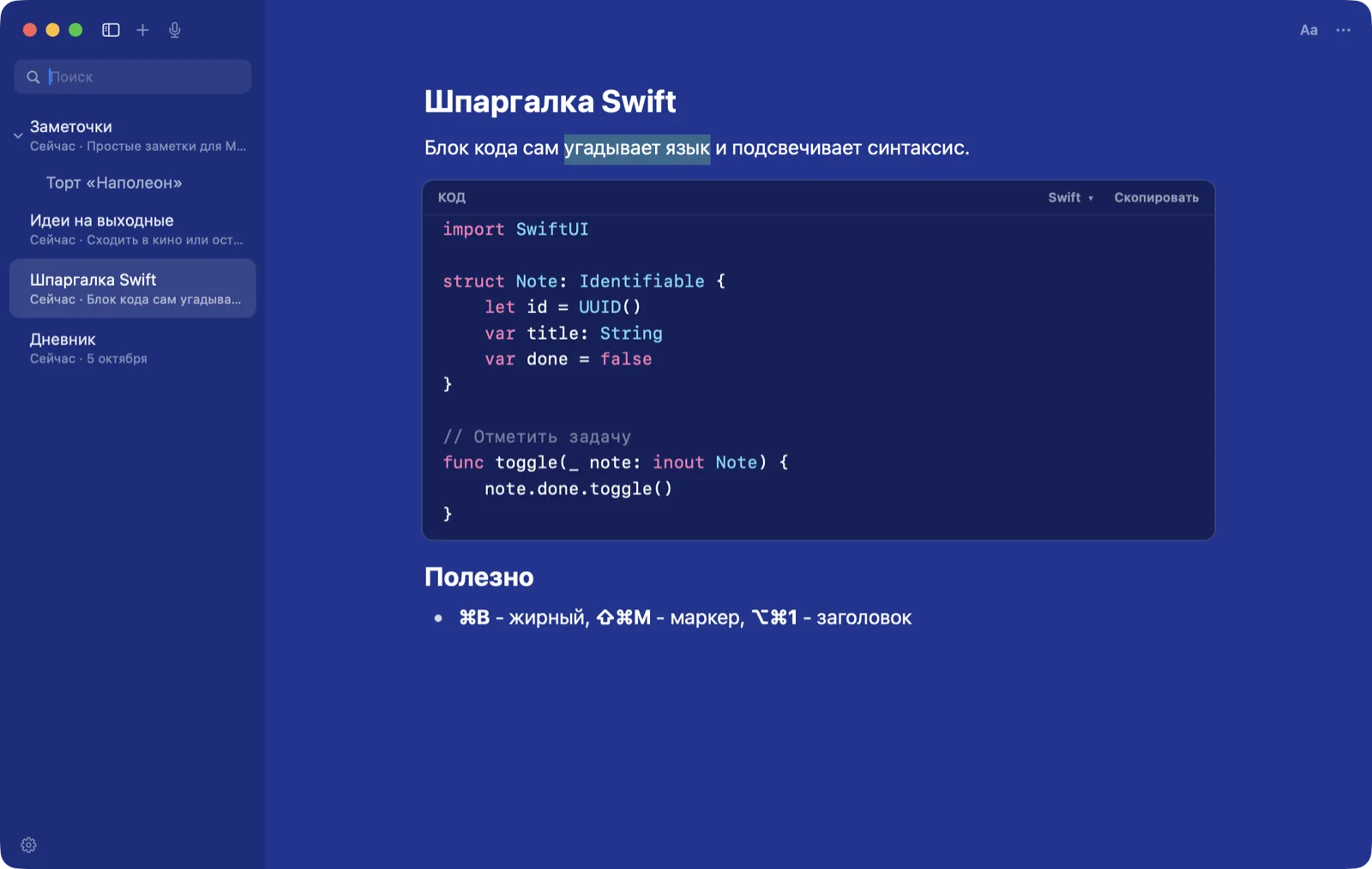Image resolution: width=1372 pixels, height=869 pixels.
Task: Toggle the sidebar panel icon
Action: point(111,30)
